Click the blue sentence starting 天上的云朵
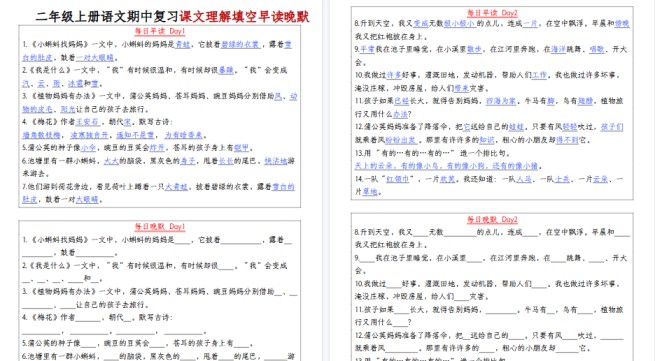 click(446, 166)
